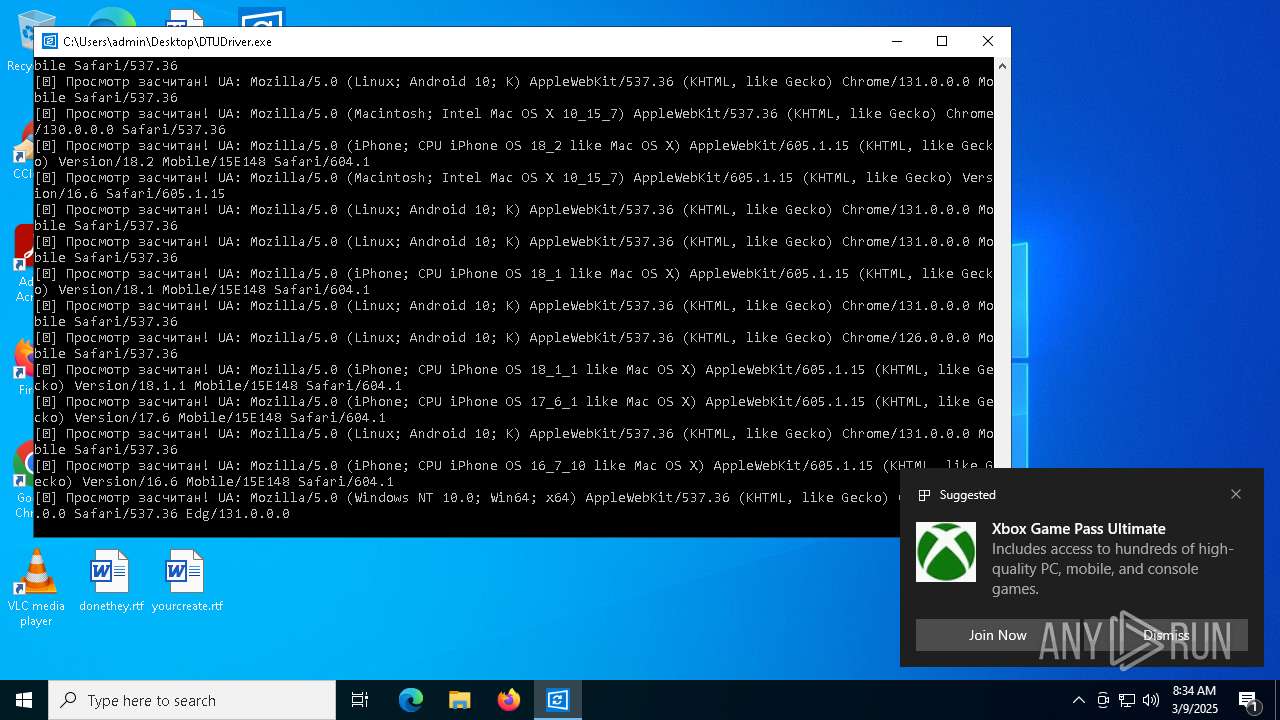Close the DTUDriver.exe console window
1280x720 pixels.
pyautogui.click(x=988, y=41)
